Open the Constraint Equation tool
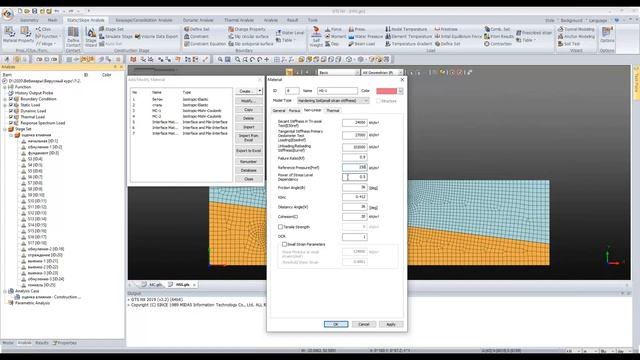640x360 pixels. pos(204,44)
